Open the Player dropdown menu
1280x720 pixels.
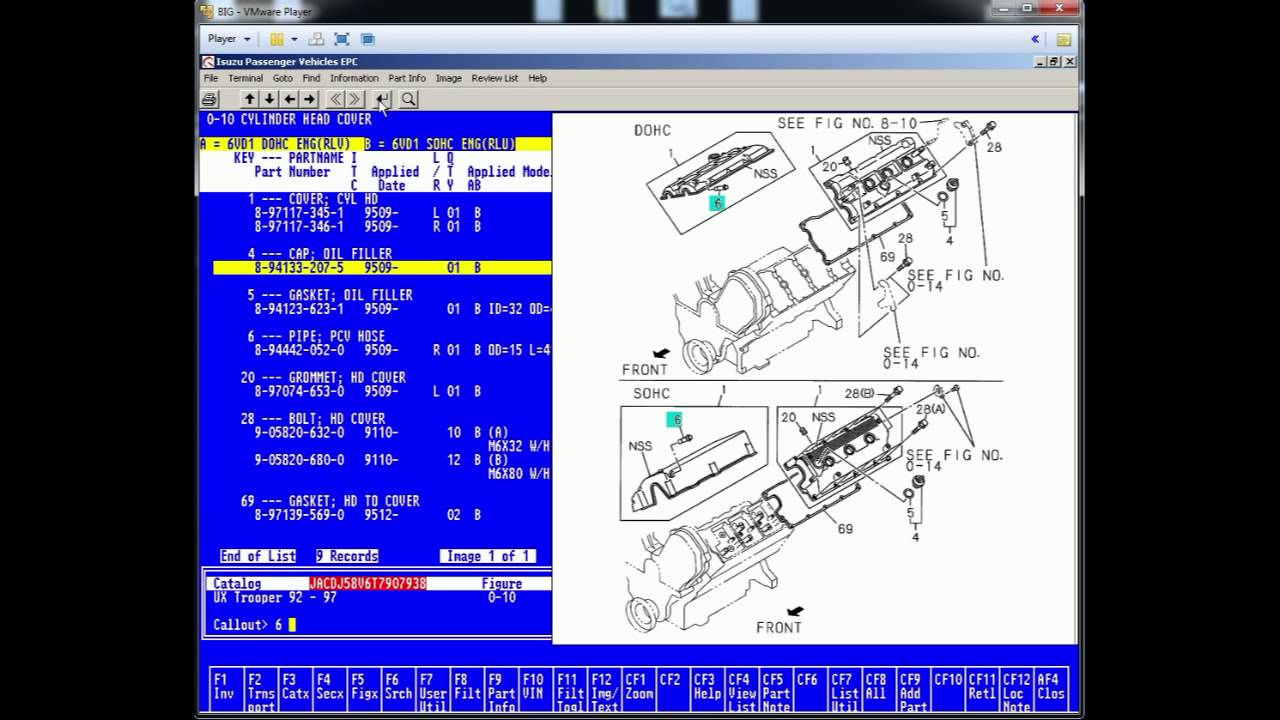(x=229, y=39)
